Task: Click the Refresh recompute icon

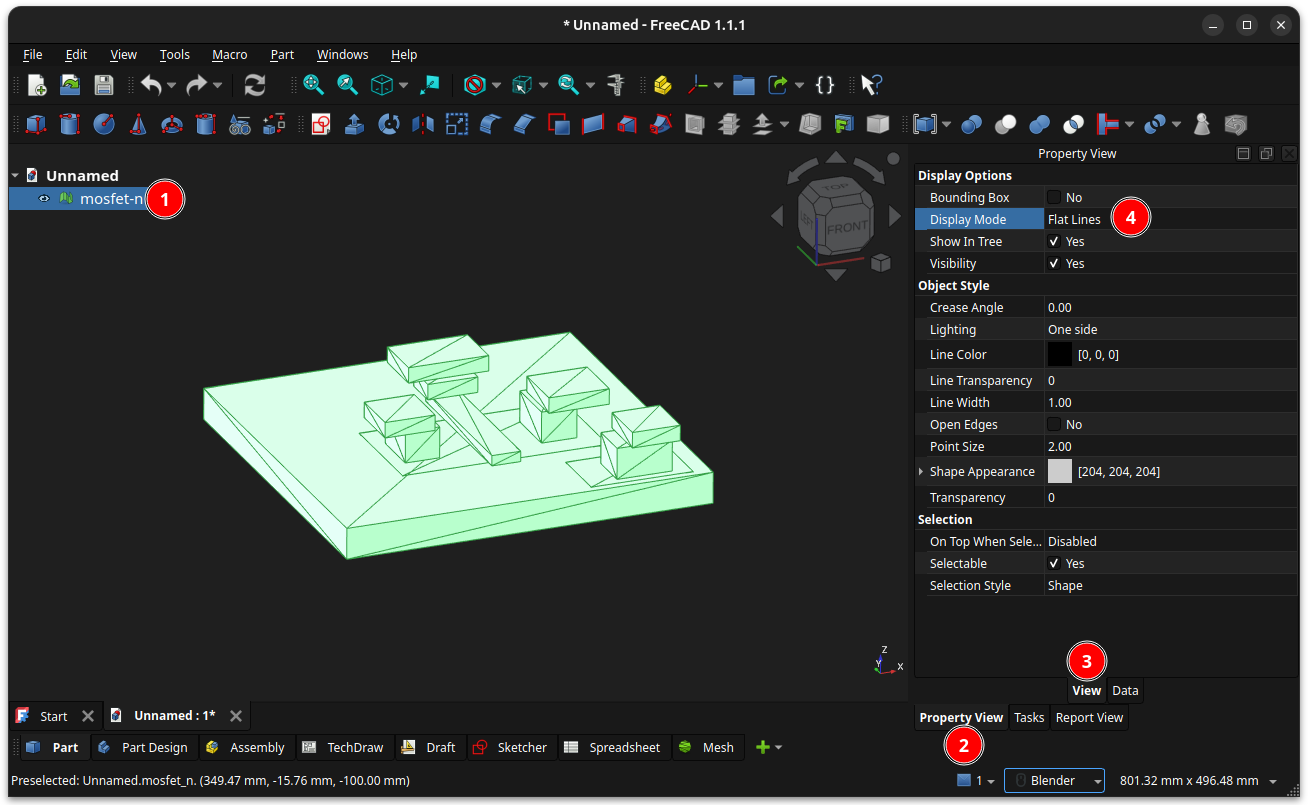Action: point(255,85)
